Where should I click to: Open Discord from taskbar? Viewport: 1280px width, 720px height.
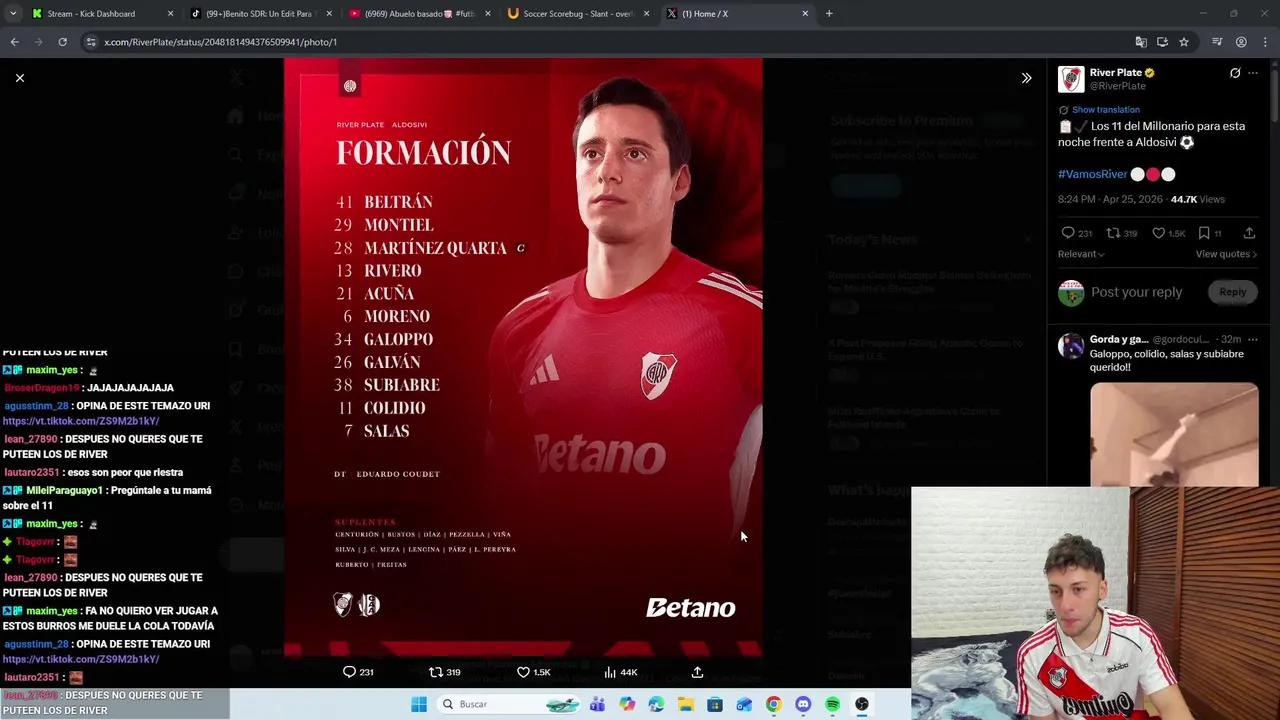coord(803,704)
